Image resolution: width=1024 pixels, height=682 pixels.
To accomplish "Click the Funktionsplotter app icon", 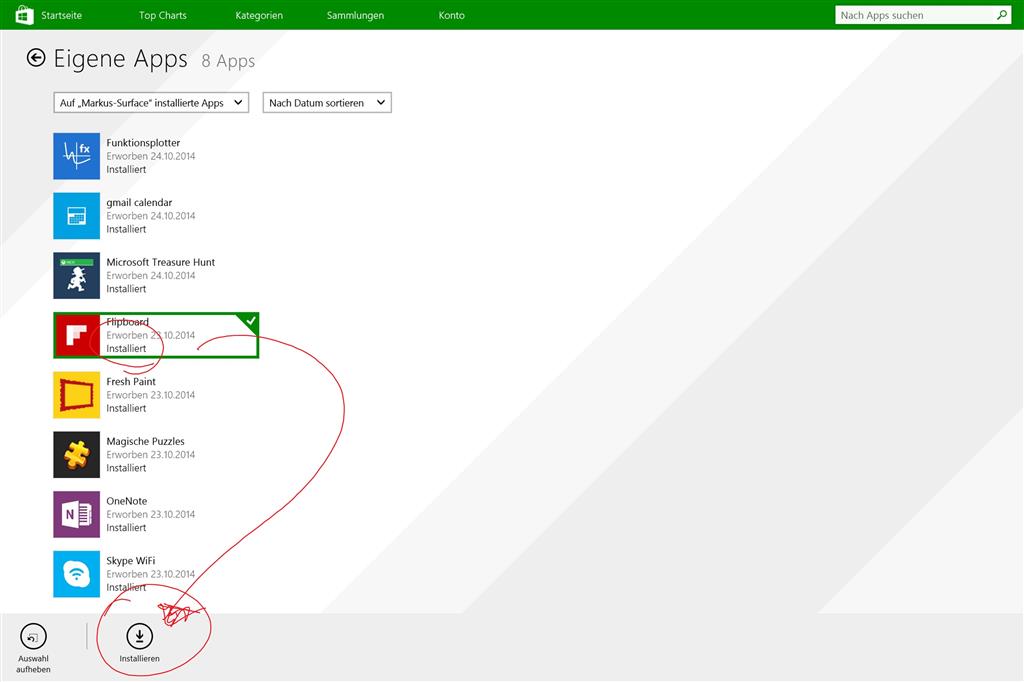I will [x=76, y=156].
